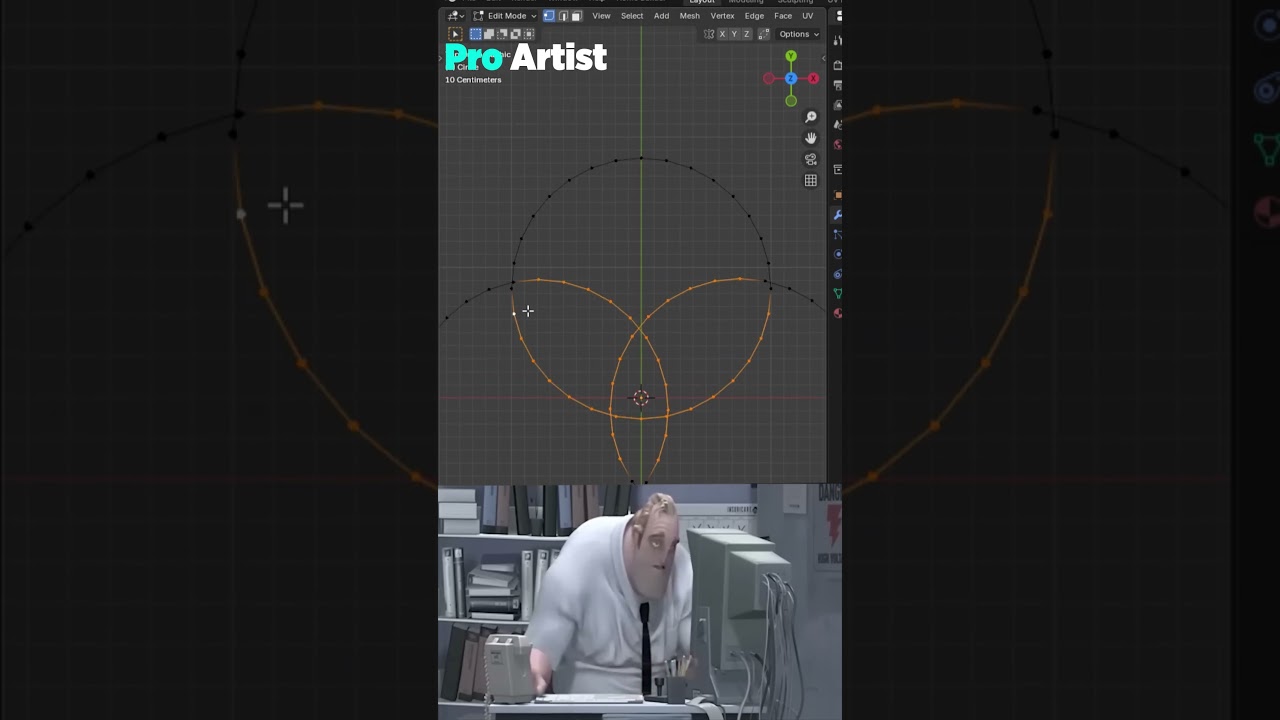This screenshot has width=1280, height=720.
Task: Open the World properties globe tab
Action: [838, 144]
